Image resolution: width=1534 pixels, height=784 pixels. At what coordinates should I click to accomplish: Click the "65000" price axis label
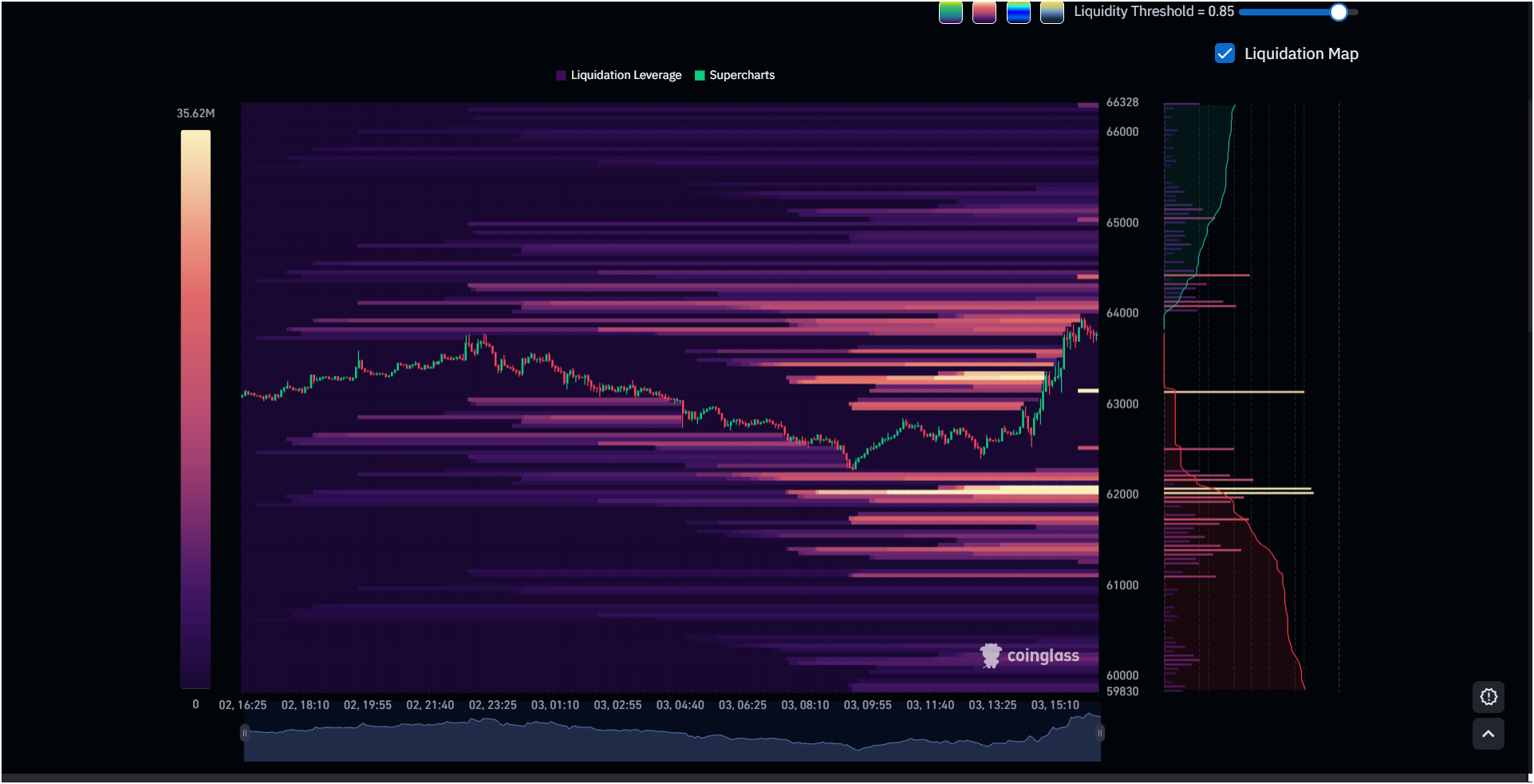(x=1122, y=223)
